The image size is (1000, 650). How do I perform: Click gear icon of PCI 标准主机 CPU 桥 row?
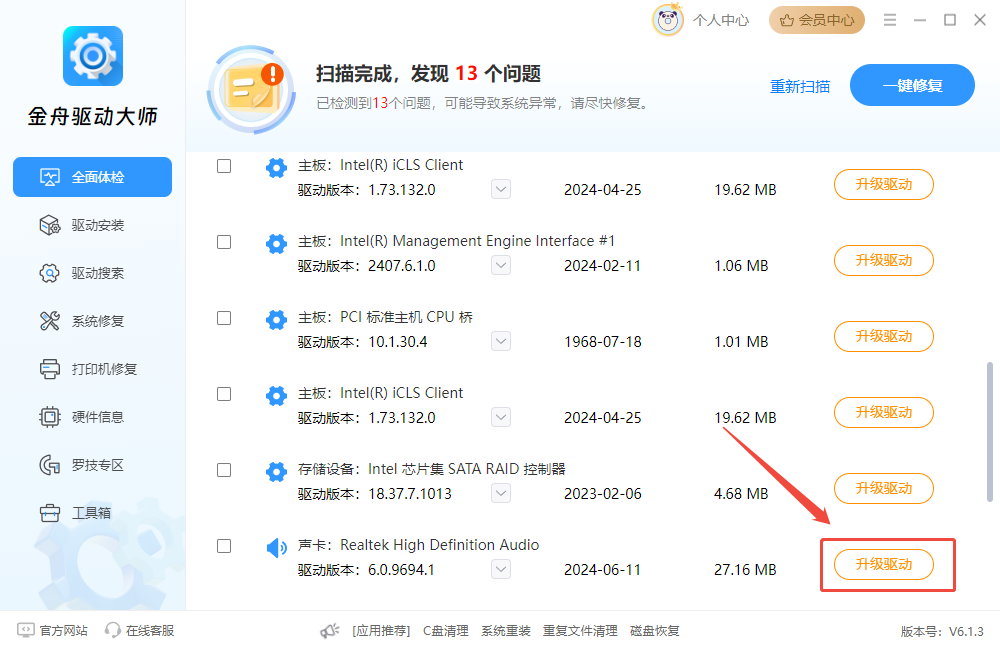coord(276,320)
